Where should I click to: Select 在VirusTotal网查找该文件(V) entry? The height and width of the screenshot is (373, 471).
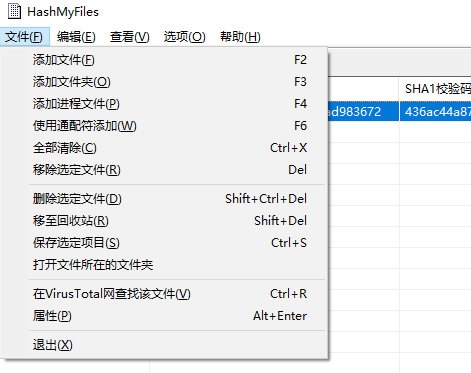[x=165, y=294]
